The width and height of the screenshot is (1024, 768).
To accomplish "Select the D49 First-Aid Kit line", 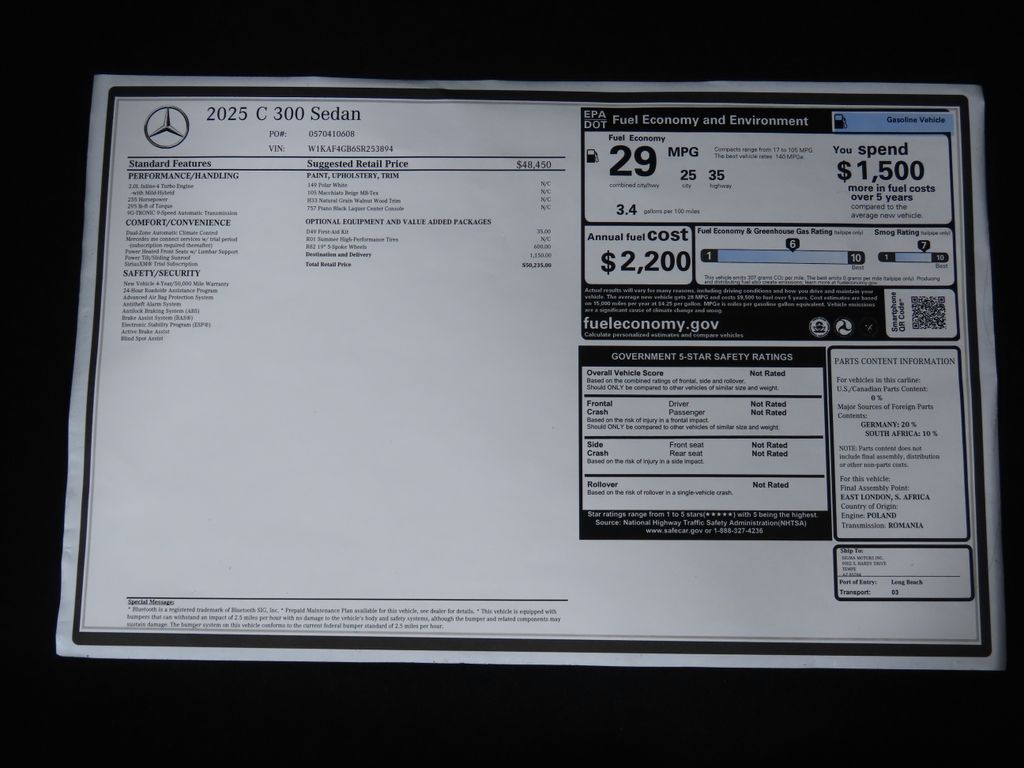I will click(x=428, y=232).
